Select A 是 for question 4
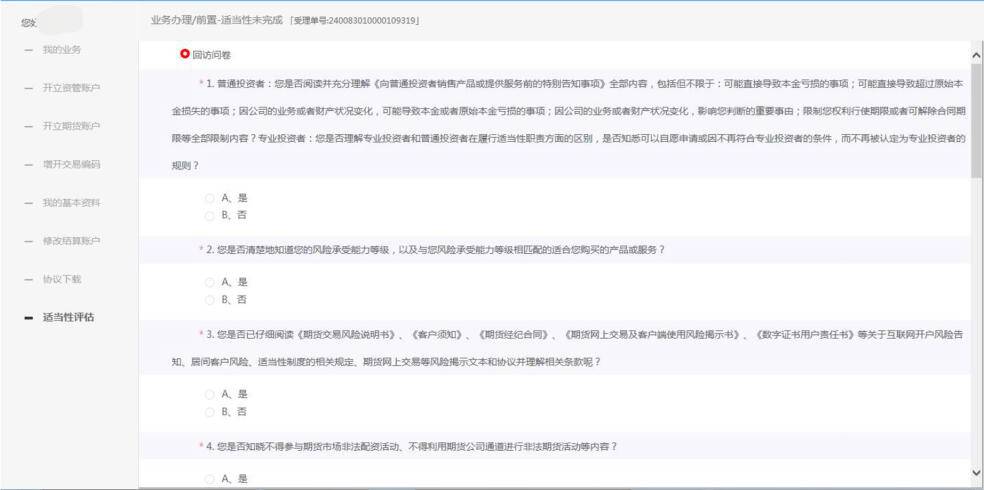 tap(209, 478)
